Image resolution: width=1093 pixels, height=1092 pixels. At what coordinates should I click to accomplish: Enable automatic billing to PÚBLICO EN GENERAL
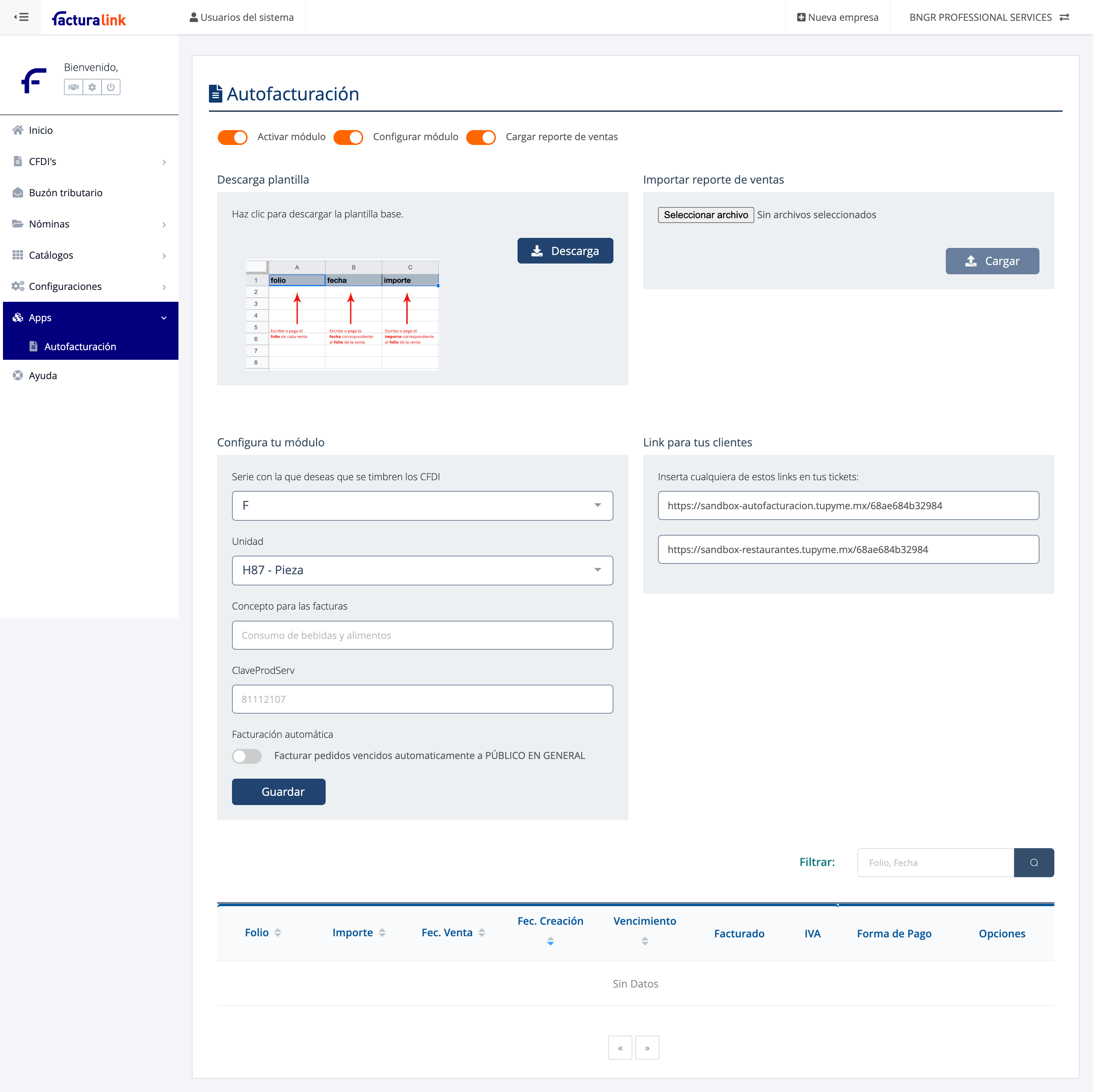pos(246,756)
